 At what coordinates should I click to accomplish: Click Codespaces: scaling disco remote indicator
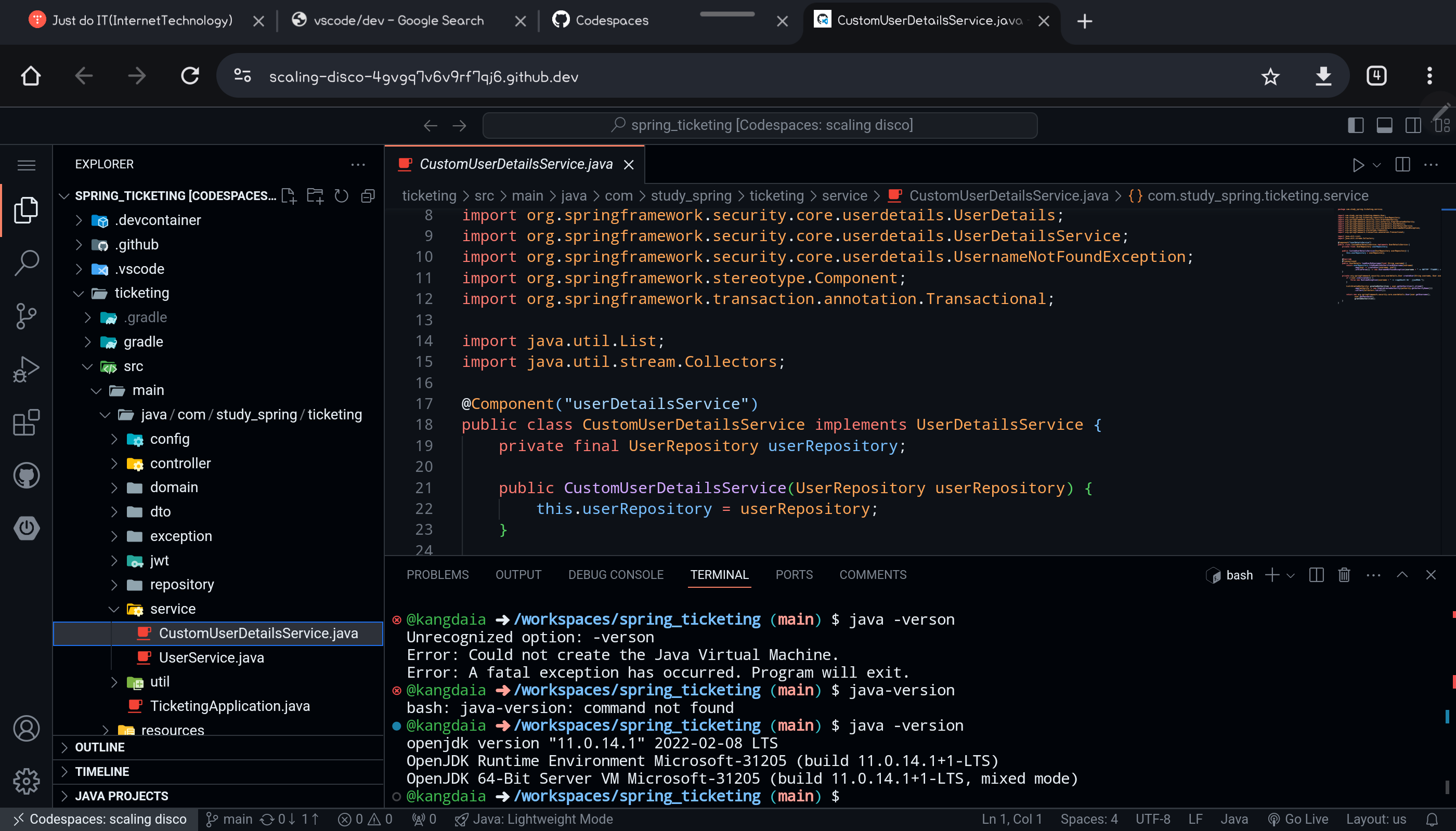[x=100, y=819]
